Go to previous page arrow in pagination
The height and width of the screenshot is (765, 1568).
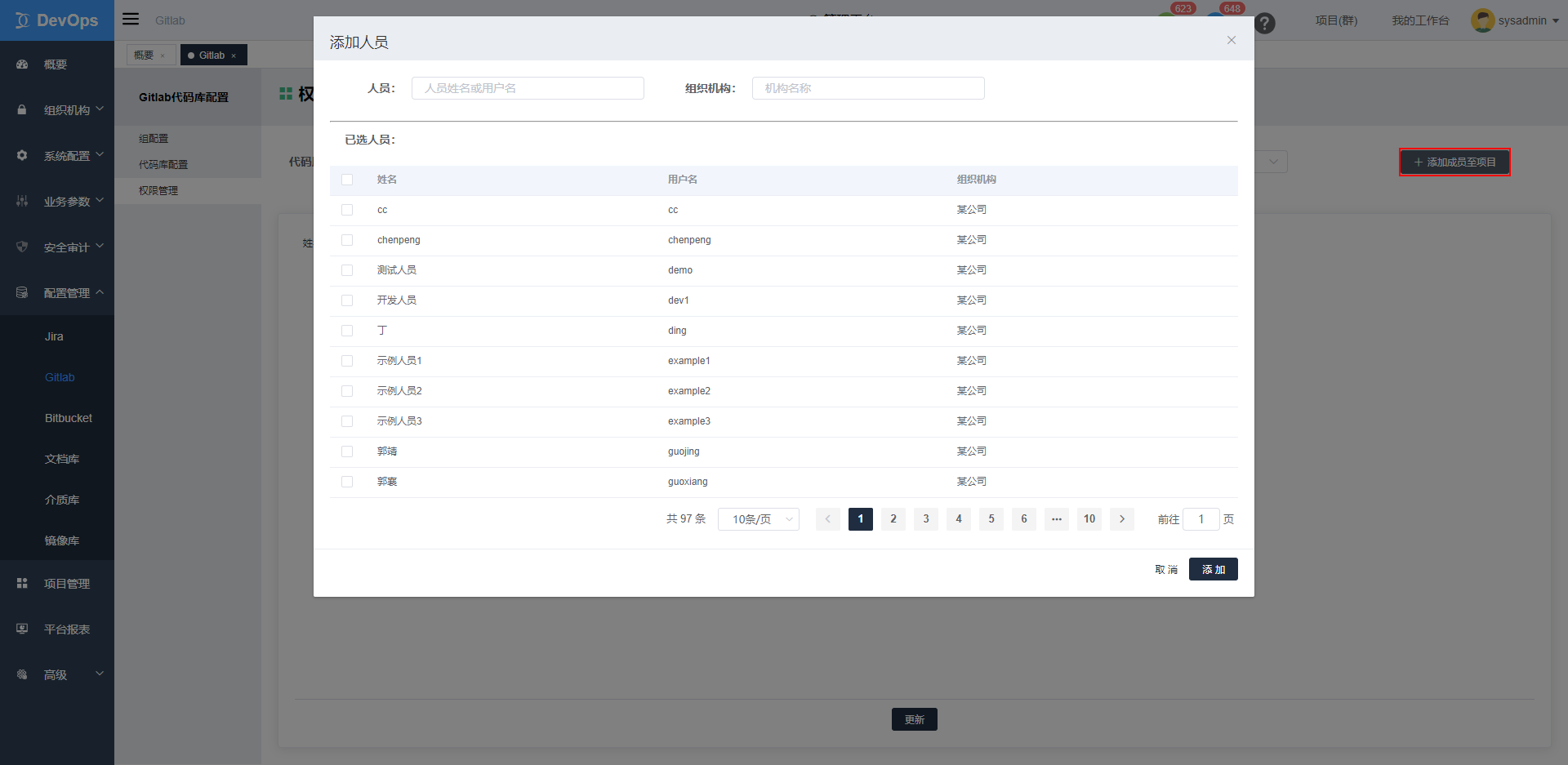828,519
